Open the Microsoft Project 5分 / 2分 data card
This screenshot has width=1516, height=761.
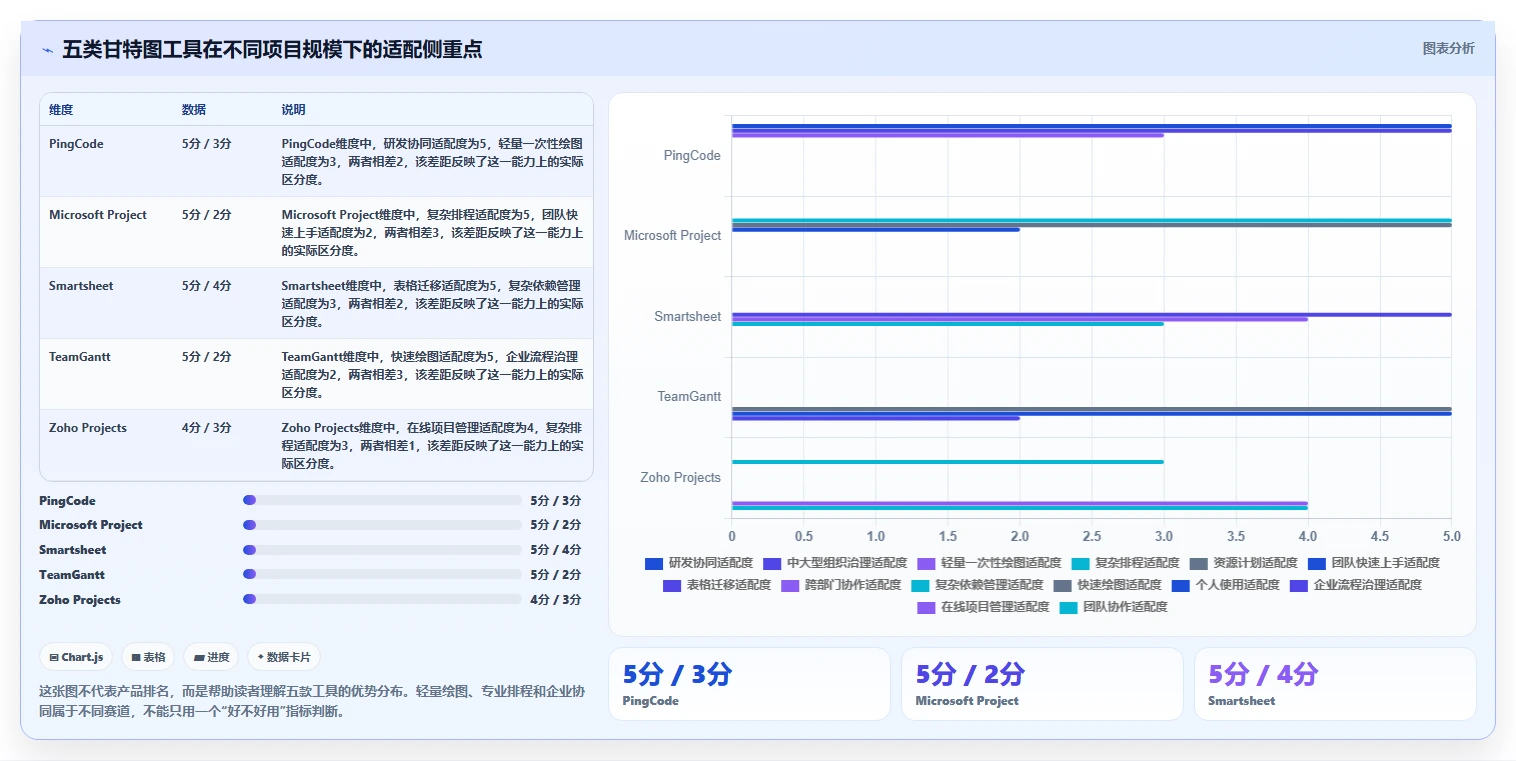[x=1042, y=684]
